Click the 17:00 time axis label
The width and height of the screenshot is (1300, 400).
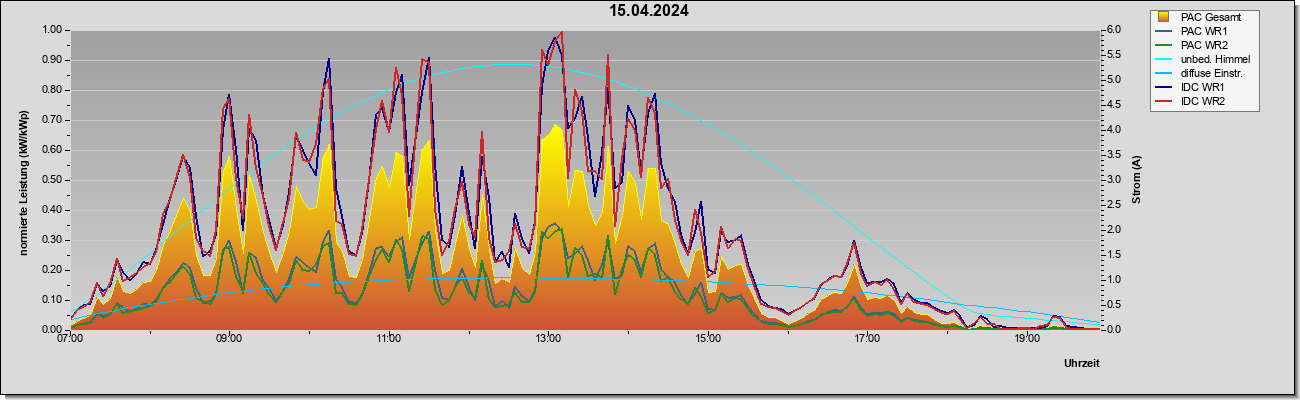(867, 339)
